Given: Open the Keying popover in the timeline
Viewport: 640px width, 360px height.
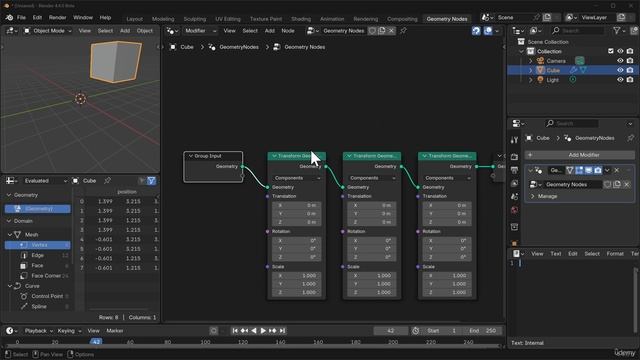Looking at the screenshot, I should coord(69,331).
